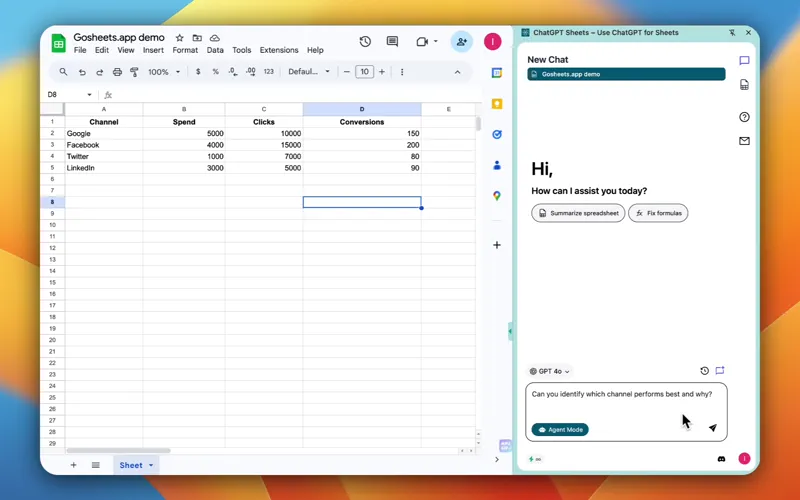Show all sheets list
The image size is (800, 500).
click(x=95, y=465)
